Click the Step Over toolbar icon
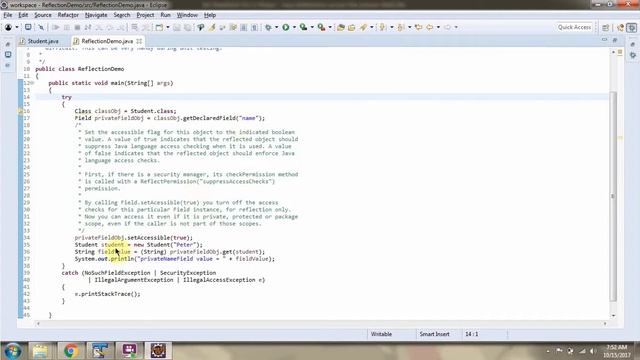The image size is (640, 360). pos(109,27)
